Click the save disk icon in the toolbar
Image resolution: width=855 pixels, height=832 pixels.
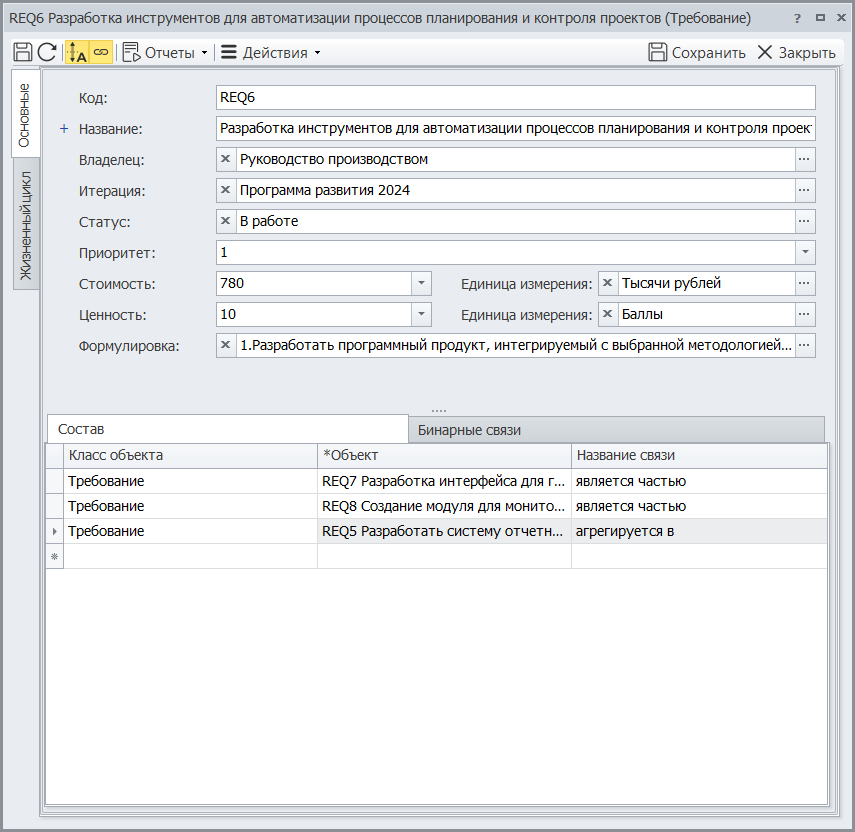pos(22,52)
